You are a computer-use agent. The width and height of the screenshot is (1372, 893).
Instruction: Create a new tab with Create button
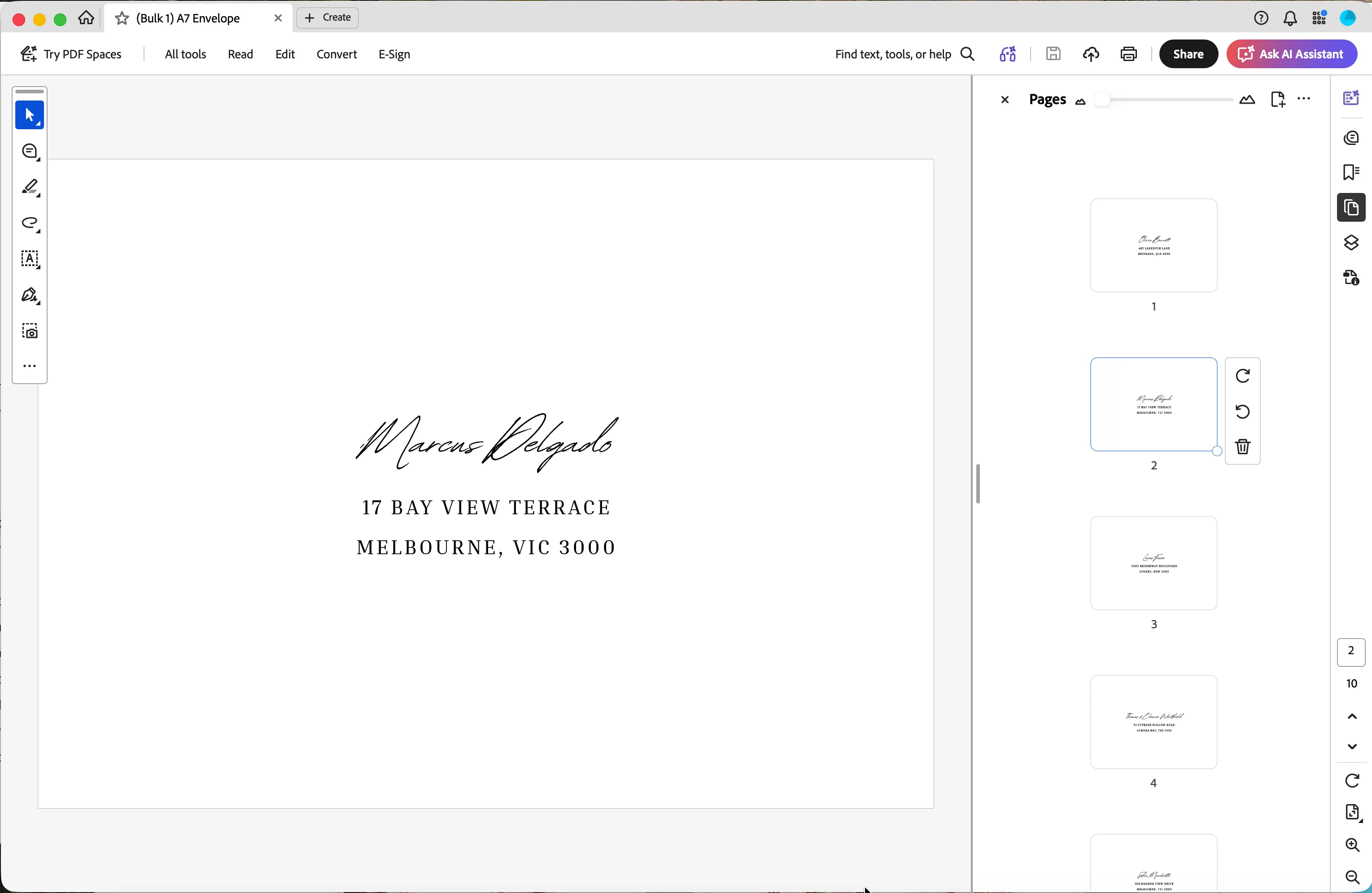tap(328, 18)
